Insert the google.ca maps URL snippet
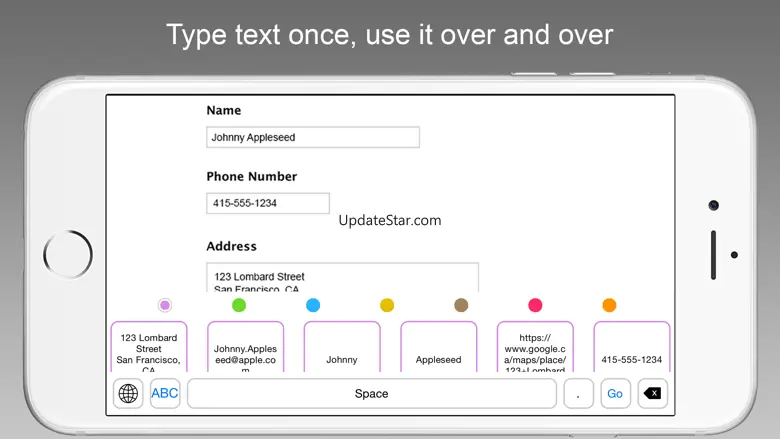This screenshot has height=439, width=780. coord(535,347)
